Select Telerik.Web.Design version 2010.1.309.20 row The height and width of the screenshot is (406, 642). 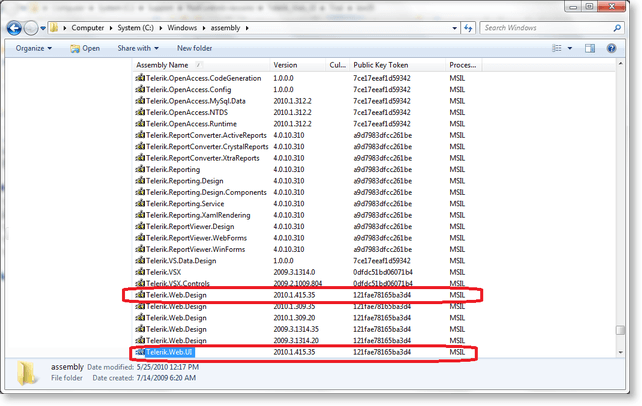(x=302, y=318)
